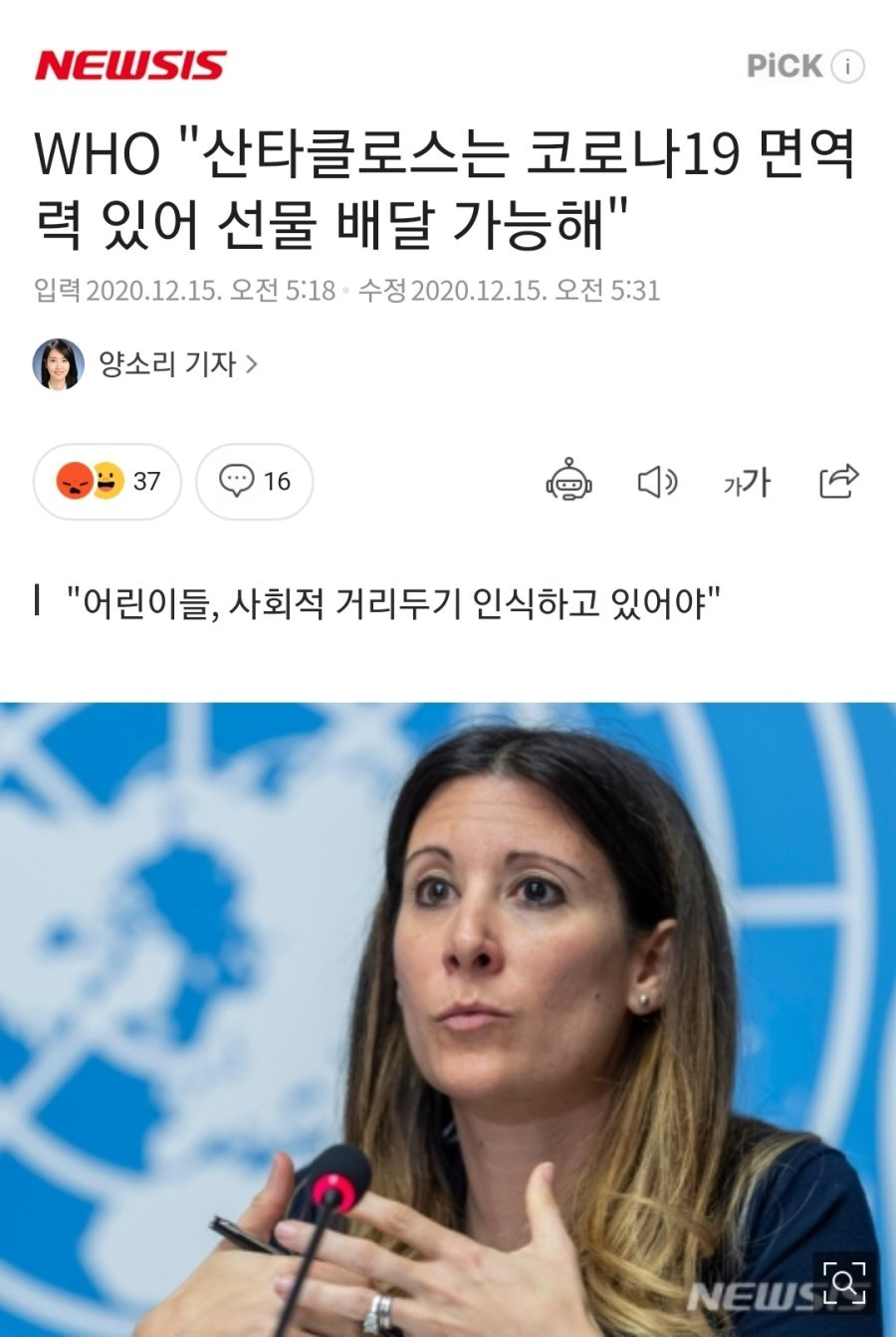
Task: Tap the laughing reaction emoji
Action: [108, 481]
